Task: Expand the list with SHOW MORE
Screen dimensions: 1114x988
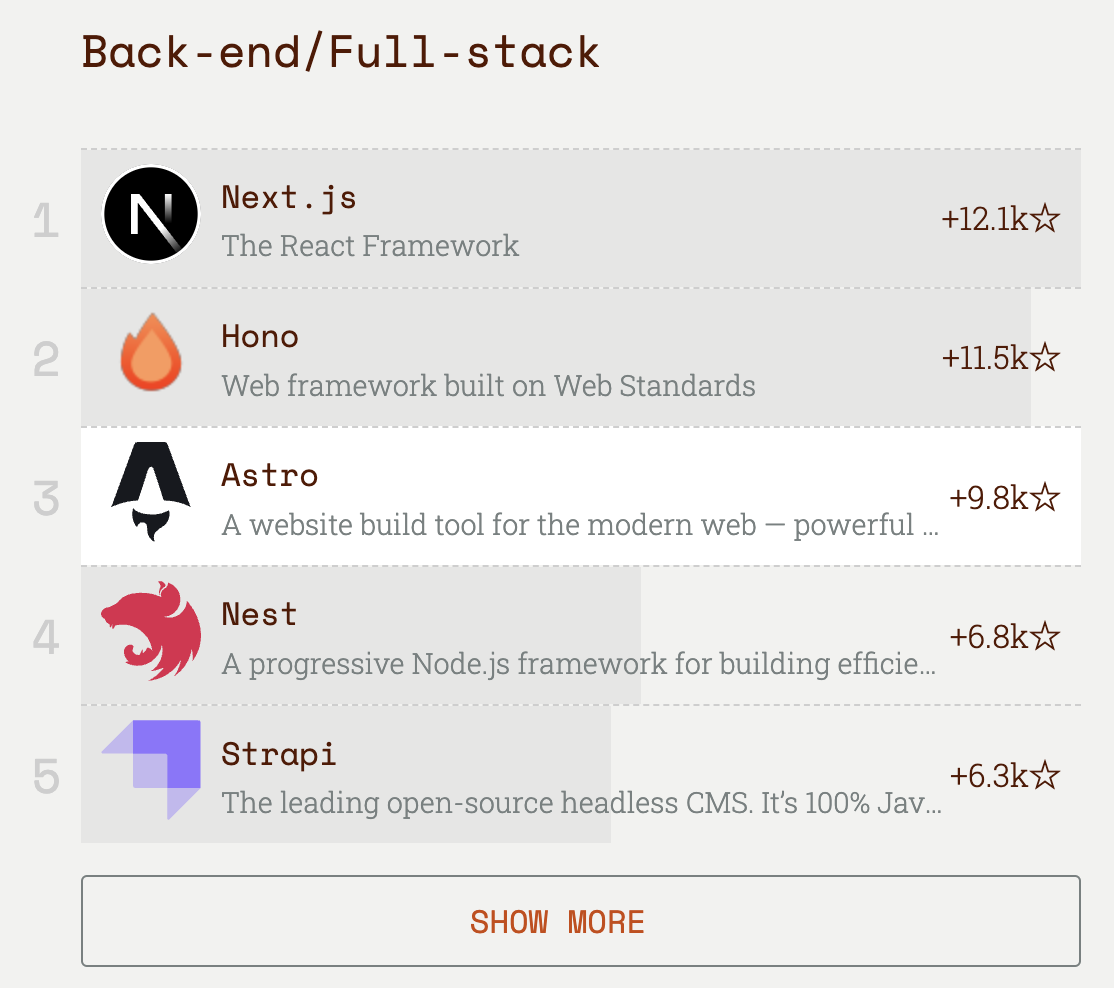Action: click(580, 921)
